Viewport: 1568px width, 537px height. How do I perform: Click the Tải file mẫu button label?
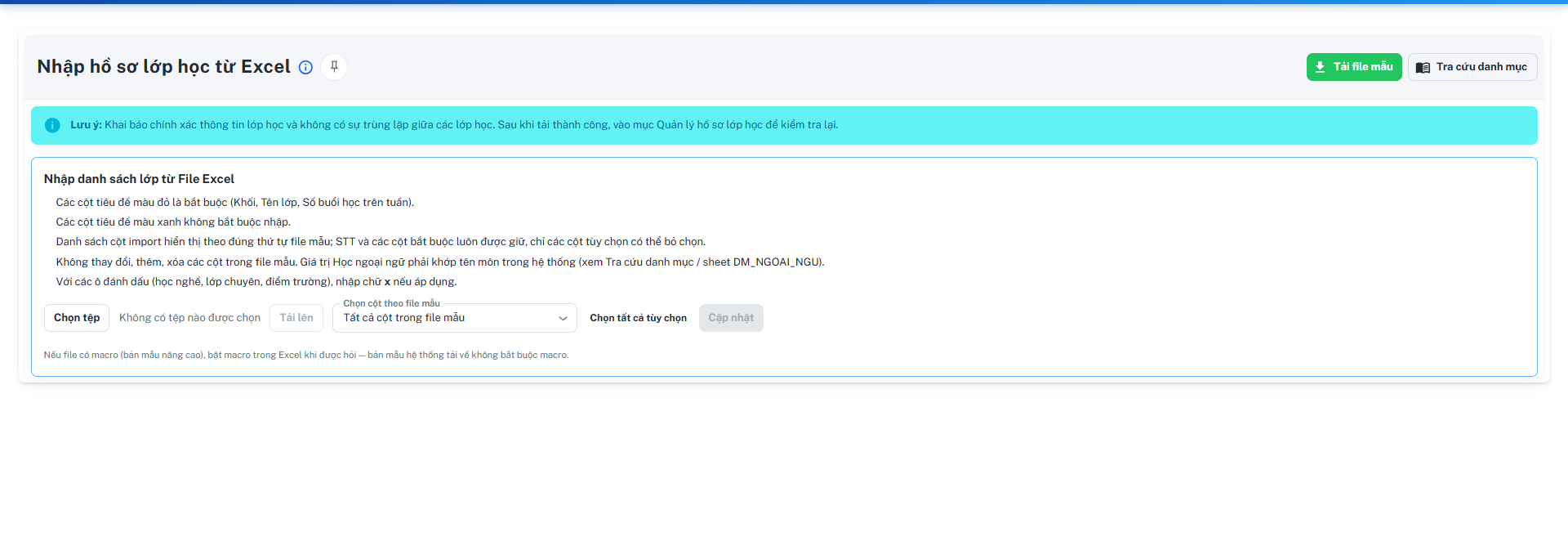[1363, 67]
